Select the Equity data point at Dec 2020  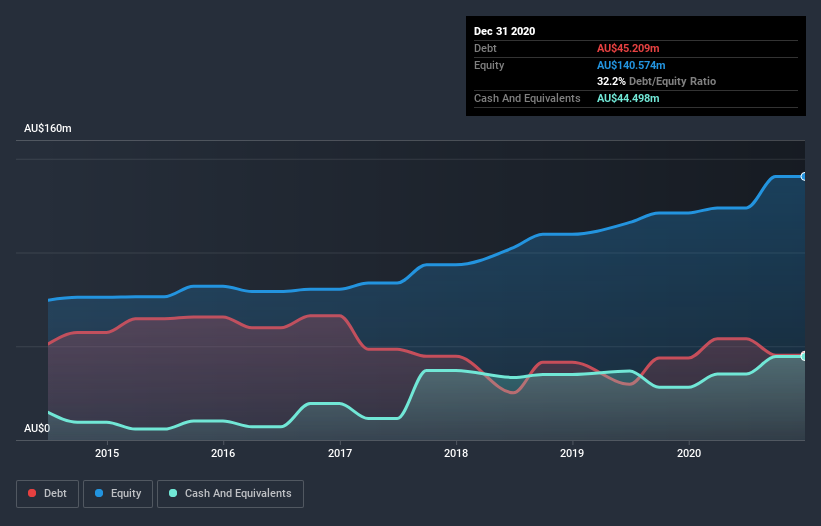click(x=804, y=176)
